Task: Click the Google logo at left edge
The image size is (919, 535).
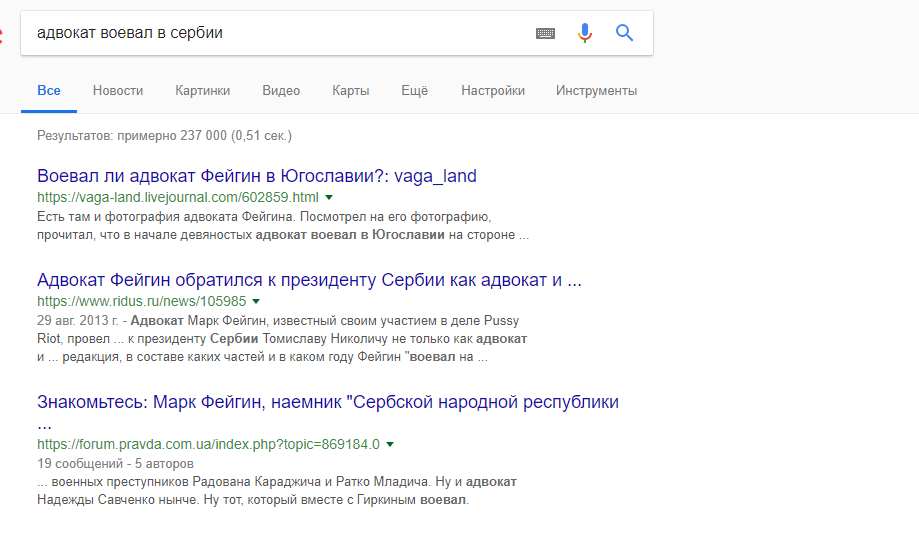Action: pyautogui.click(x=3, y=33)
